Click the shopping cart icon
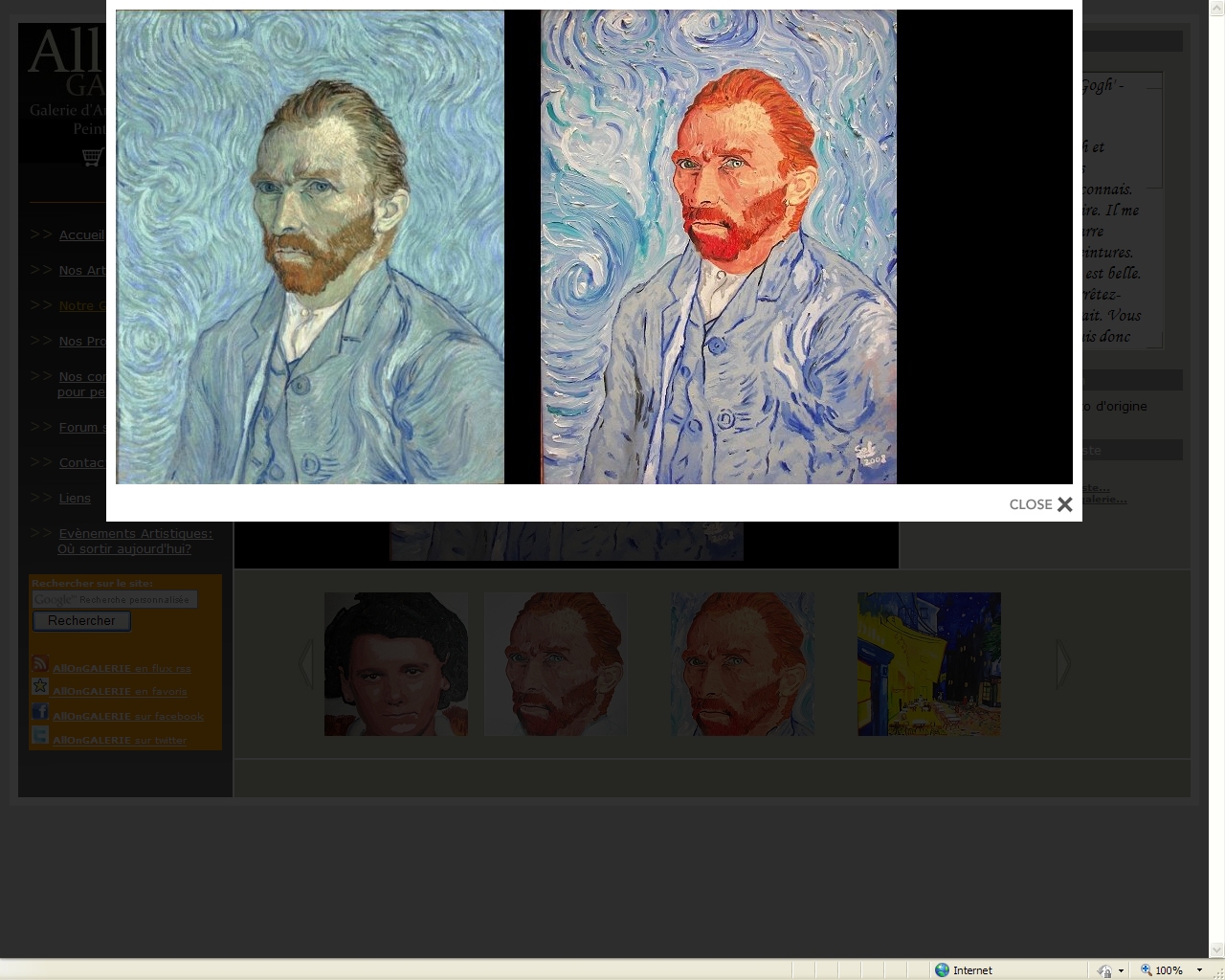Viewport: 1225px width, 980px height. coord(92,156)
